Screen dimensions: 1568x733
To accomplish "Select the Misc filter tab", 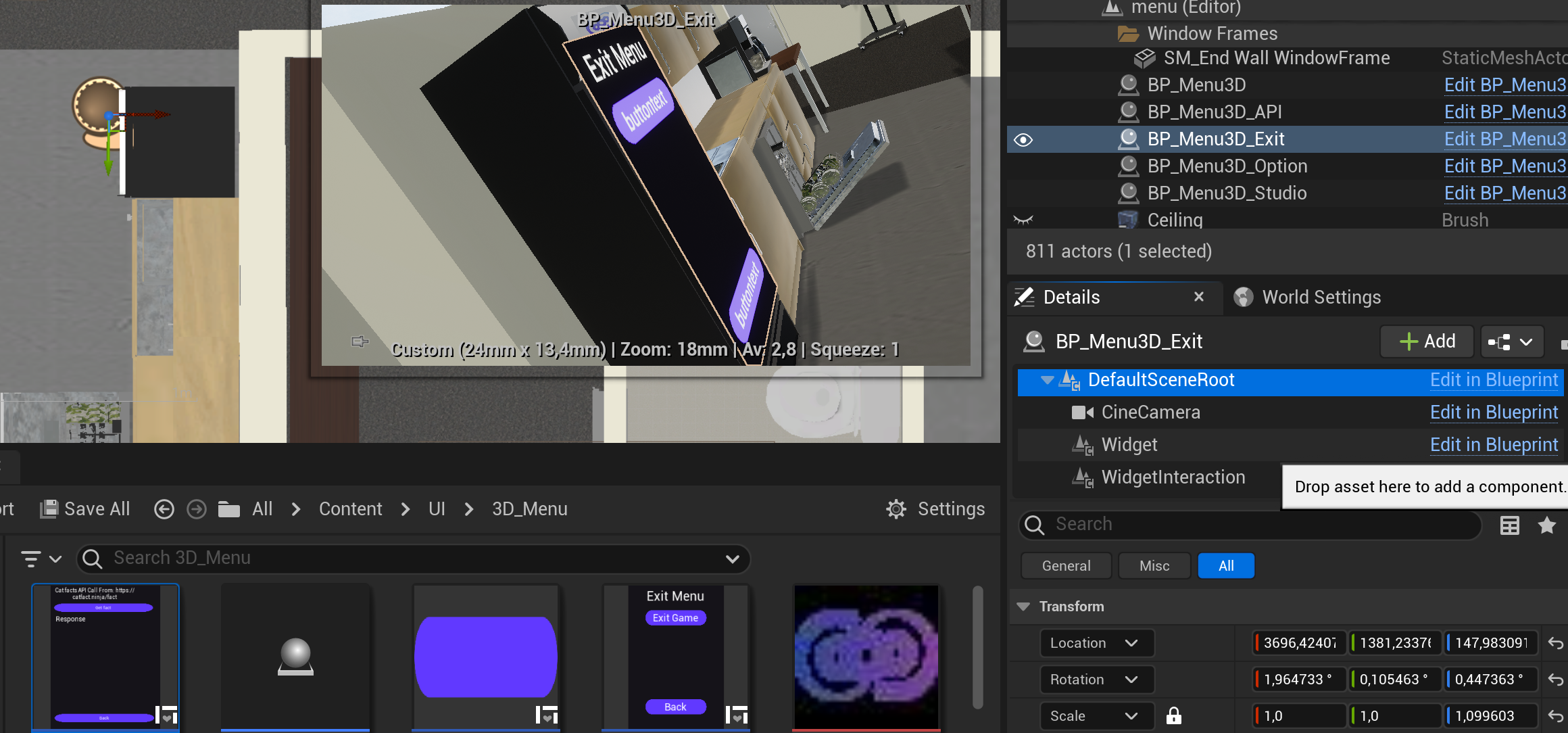I will [x=1154, y=566].
